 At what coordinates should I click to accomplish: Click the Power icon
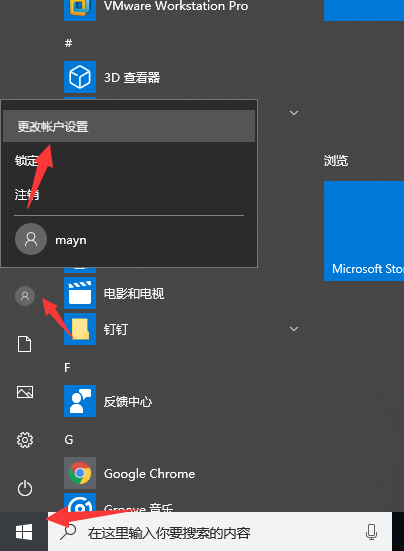pos(25,488)
